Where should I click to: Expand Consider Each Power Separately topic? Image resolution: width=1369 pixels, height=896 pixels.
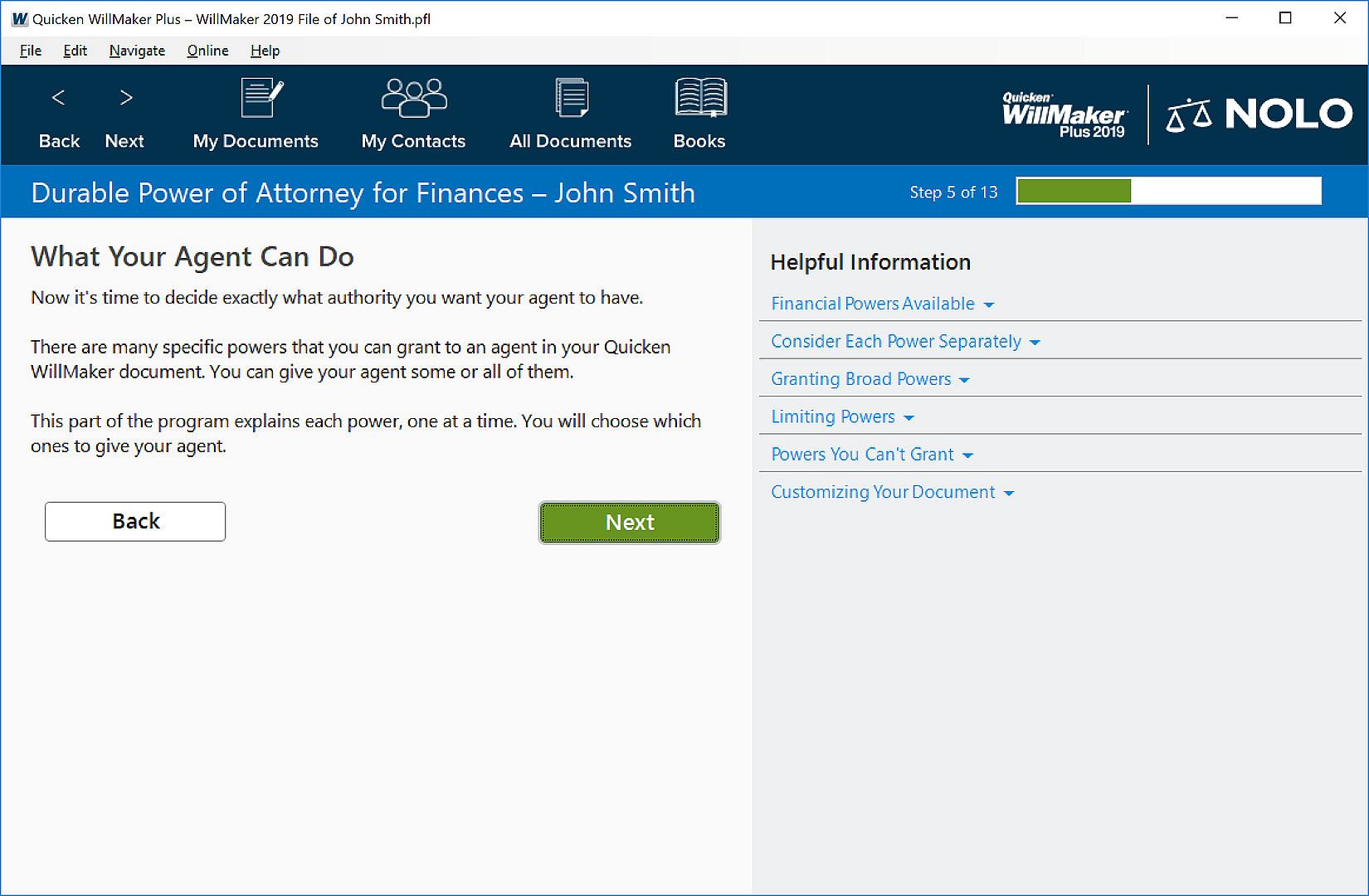(905, 342)
